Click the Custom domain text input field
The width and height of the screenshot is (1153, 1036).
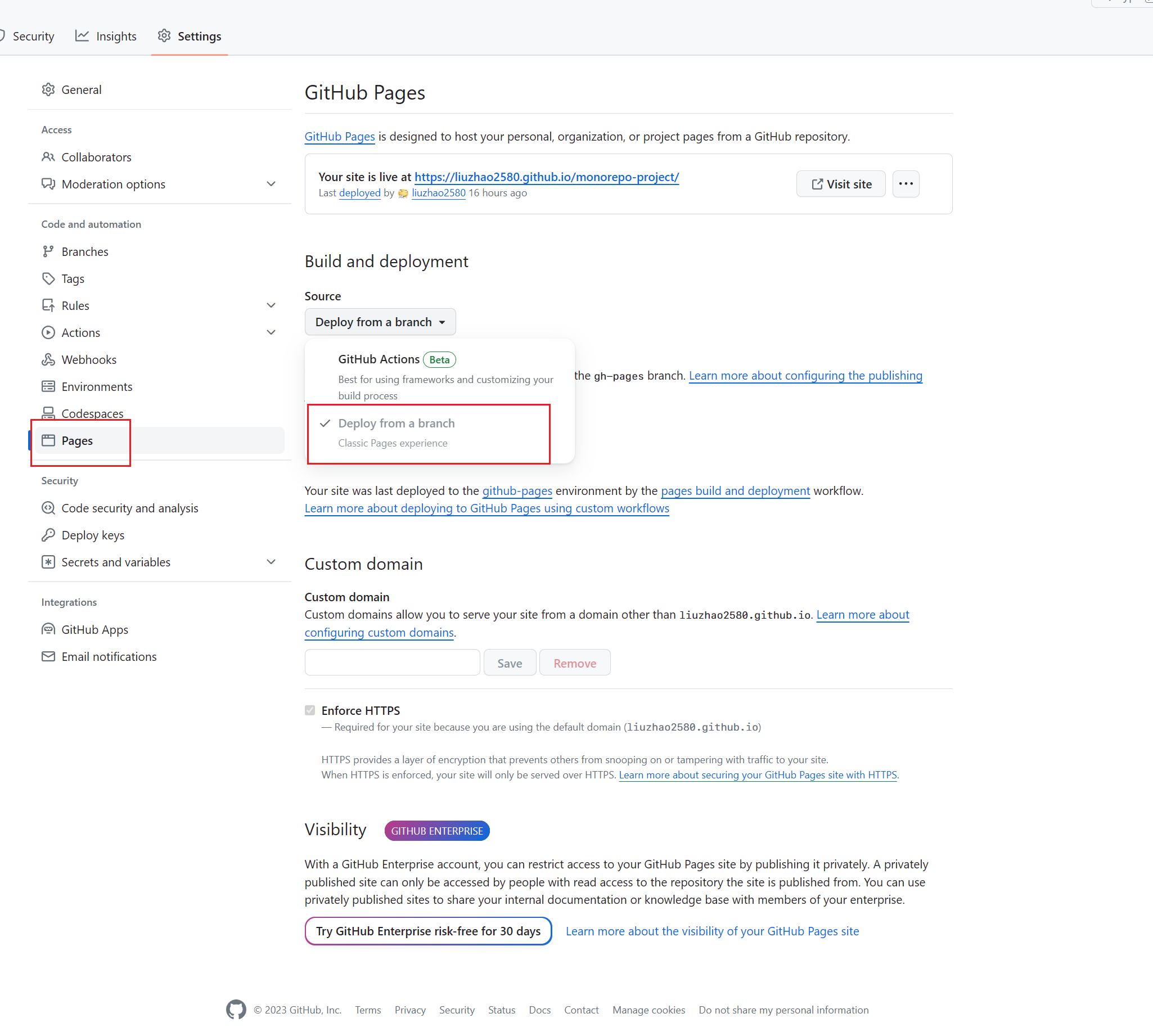(392, 663)
